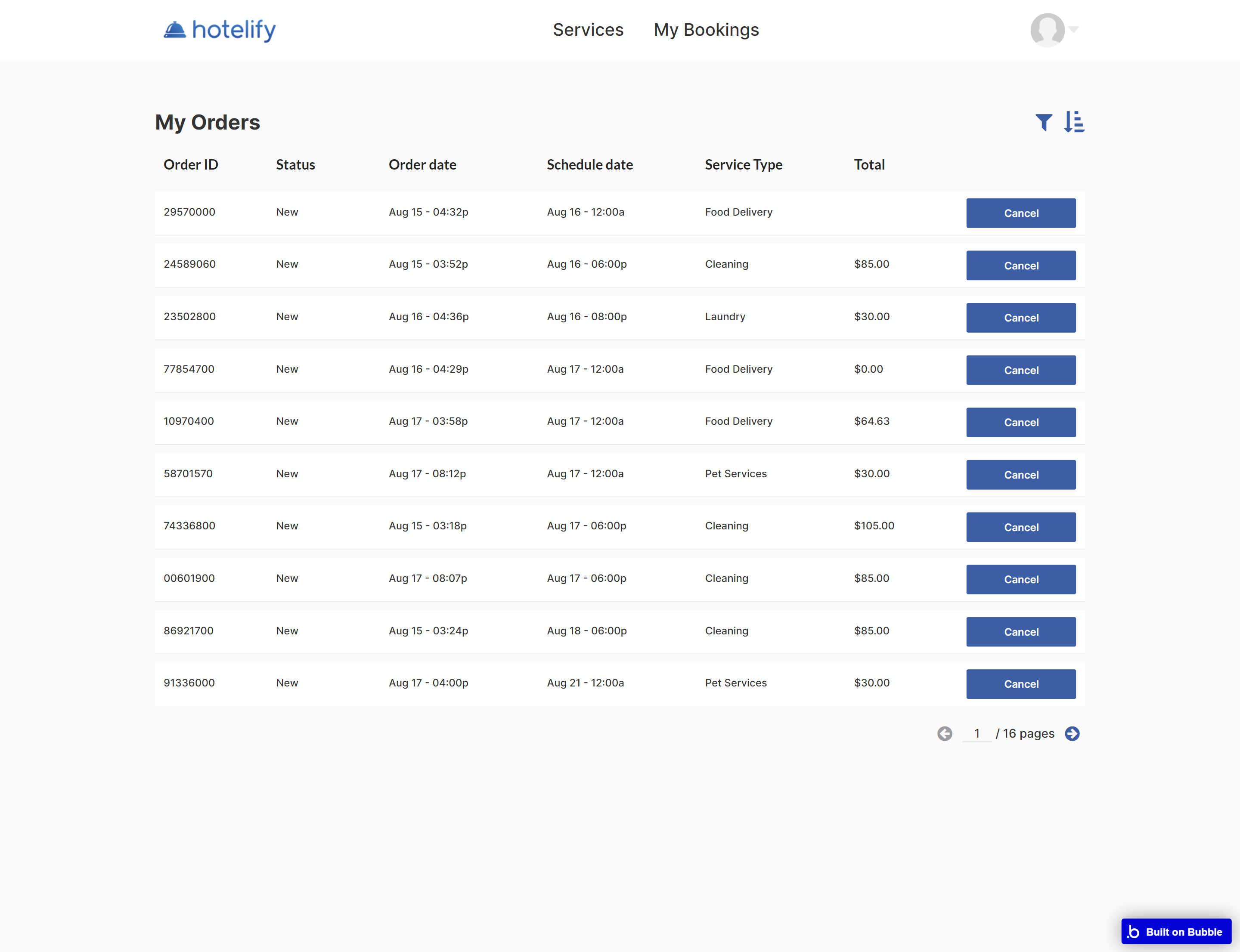Select order ID 91336000 text
Viewport: 1240px width, 952px height.
[x=189, y=683]
